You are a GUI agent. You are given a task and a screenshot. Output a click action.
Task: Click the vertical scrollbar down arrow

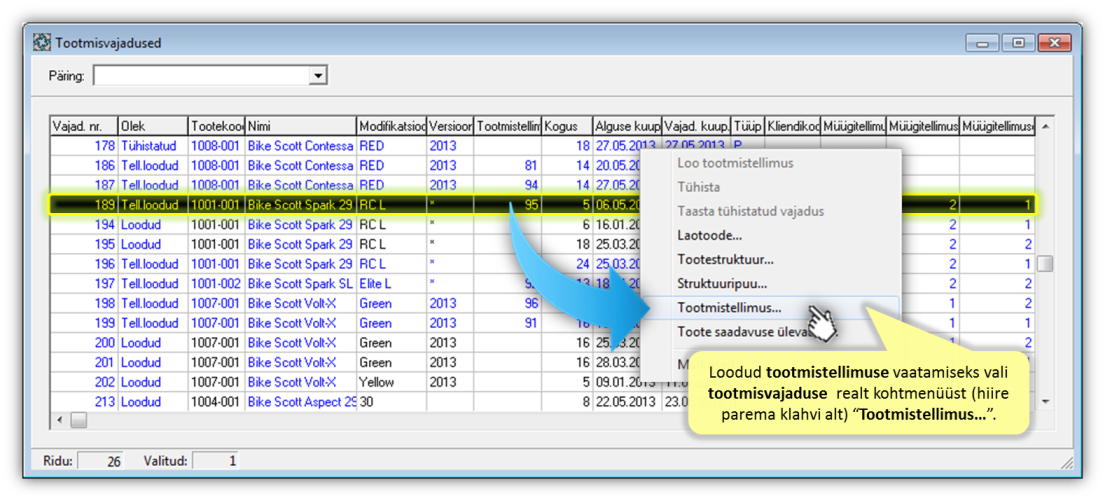1045,400
